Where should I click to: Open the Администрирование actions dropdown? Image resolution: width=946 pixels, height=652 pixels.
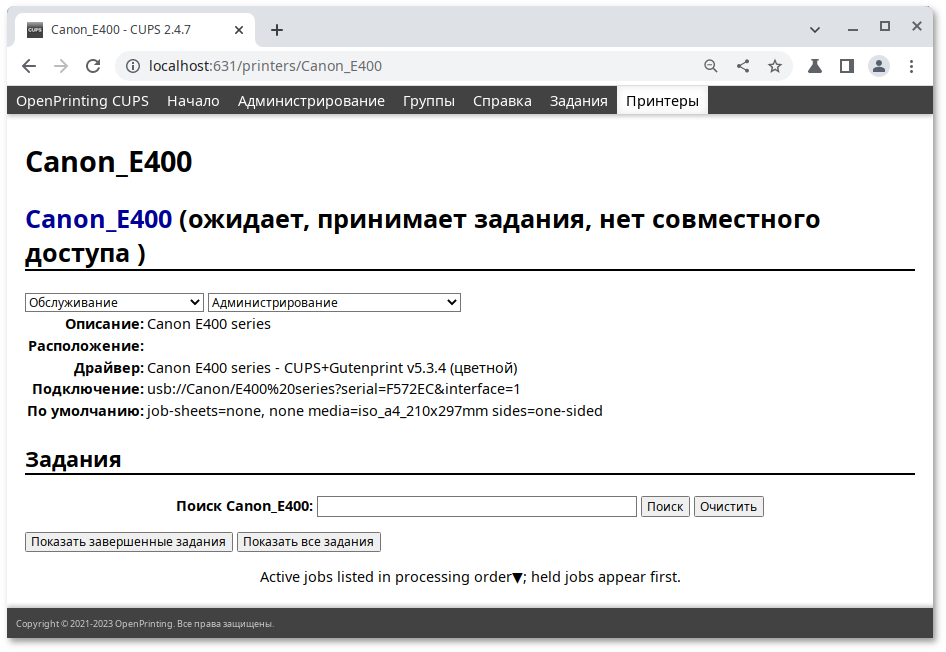334,302
